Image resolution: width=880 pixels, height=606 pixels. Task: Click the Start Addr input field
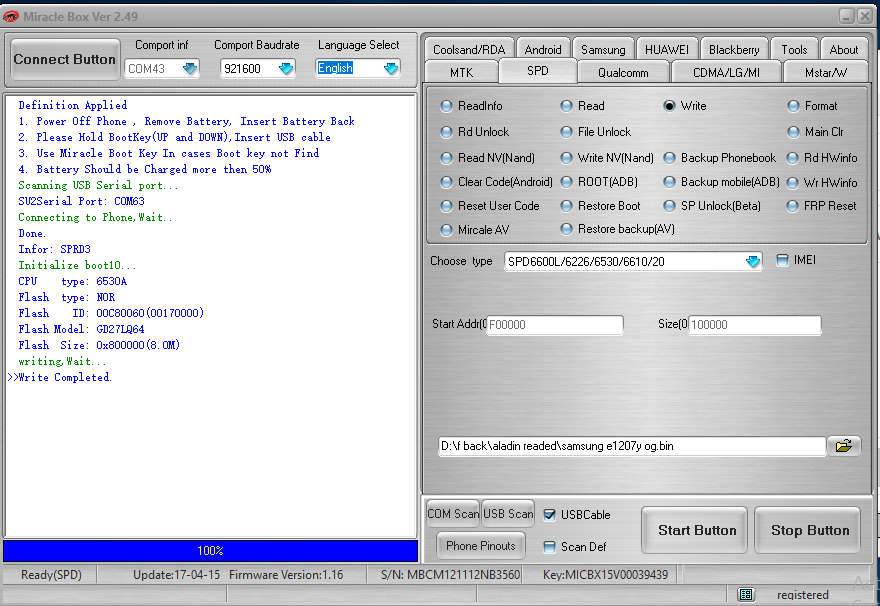[554, 325]
